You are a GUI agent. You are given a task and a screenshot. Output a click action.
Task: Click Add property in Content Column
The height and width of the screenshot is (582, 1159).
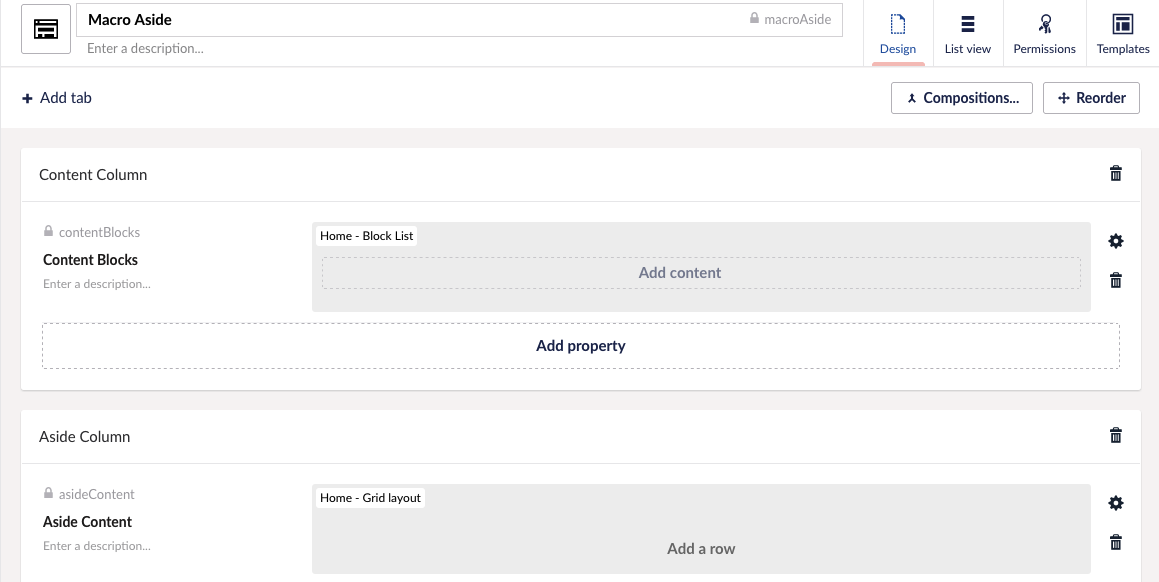(580, 346)
